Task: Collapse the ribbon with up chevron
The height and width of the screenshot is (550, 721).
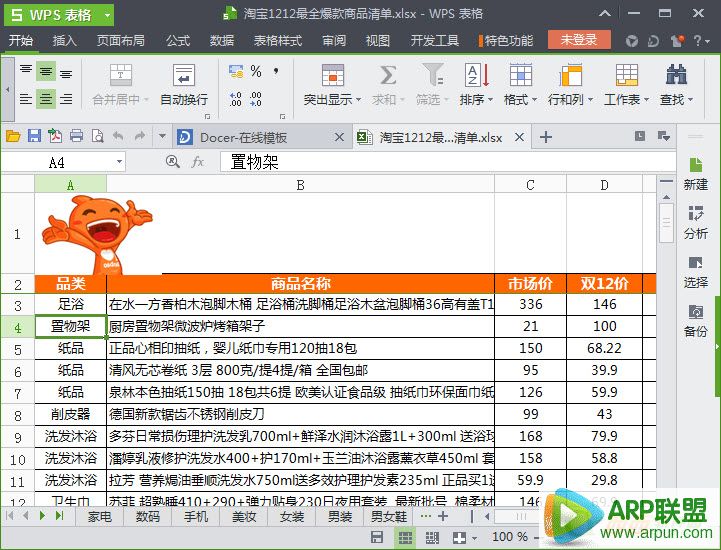Action: coord(605,13)
